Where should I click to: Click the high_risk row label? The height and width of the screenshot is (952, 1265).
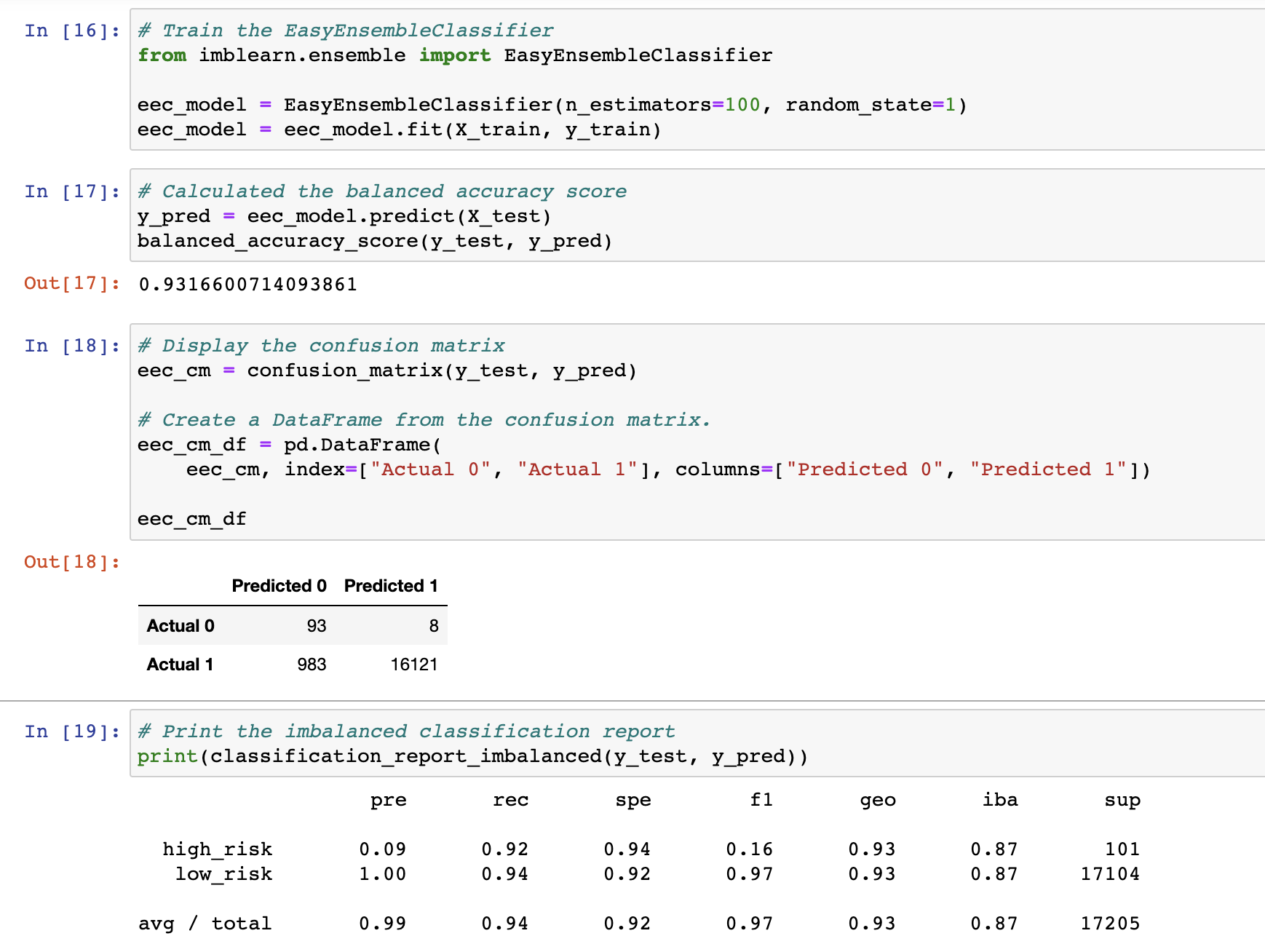pos(218,849)
